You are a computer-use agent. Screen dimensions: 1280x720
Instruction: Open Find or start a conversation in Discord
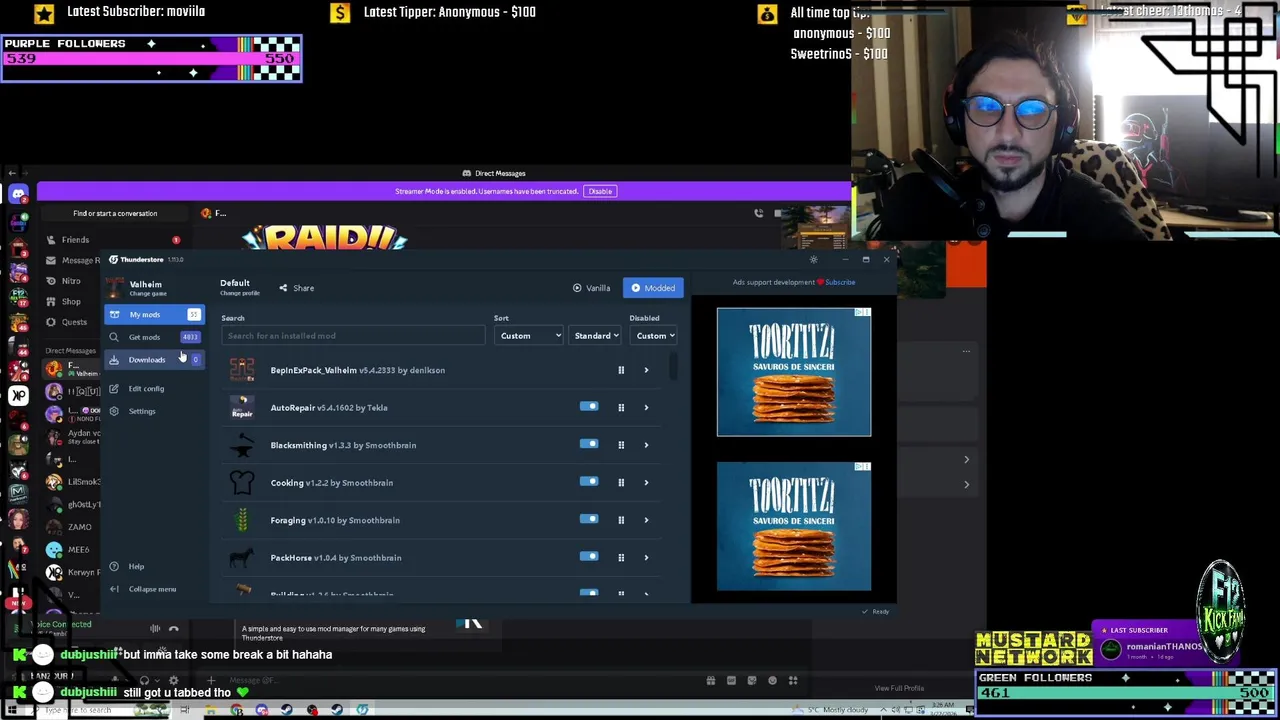tap(115, 213)
